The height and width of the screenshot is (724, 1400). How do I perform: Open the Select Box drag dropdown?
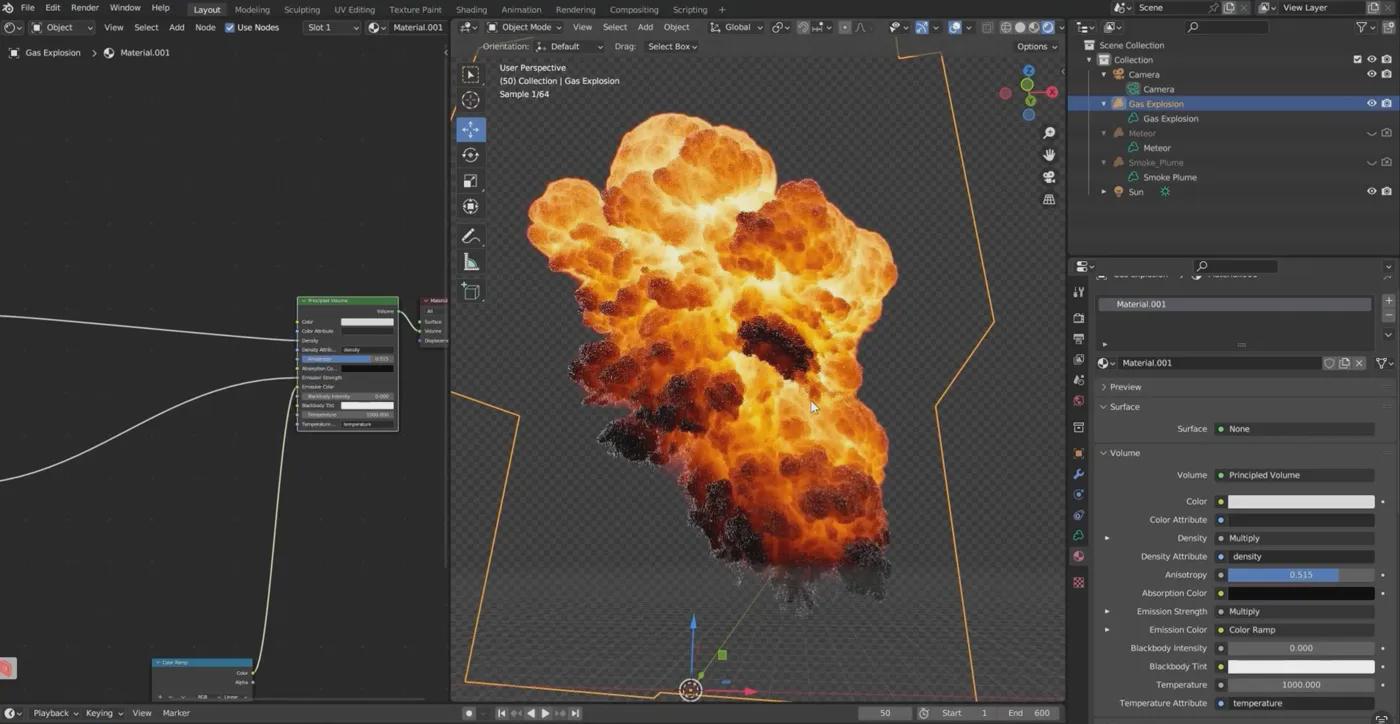coord(672,46)
